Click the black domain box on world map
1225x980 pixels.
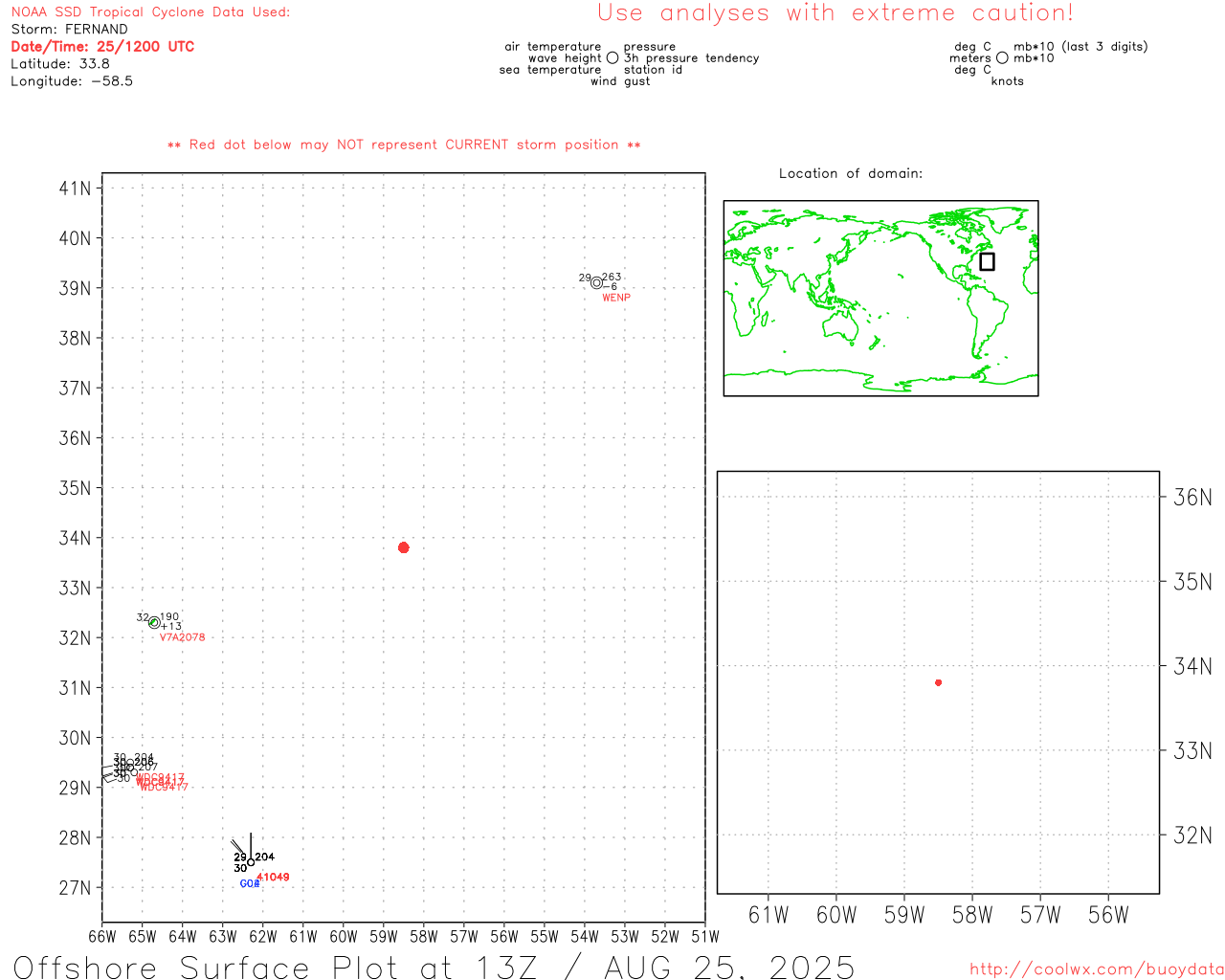point(987,261)
